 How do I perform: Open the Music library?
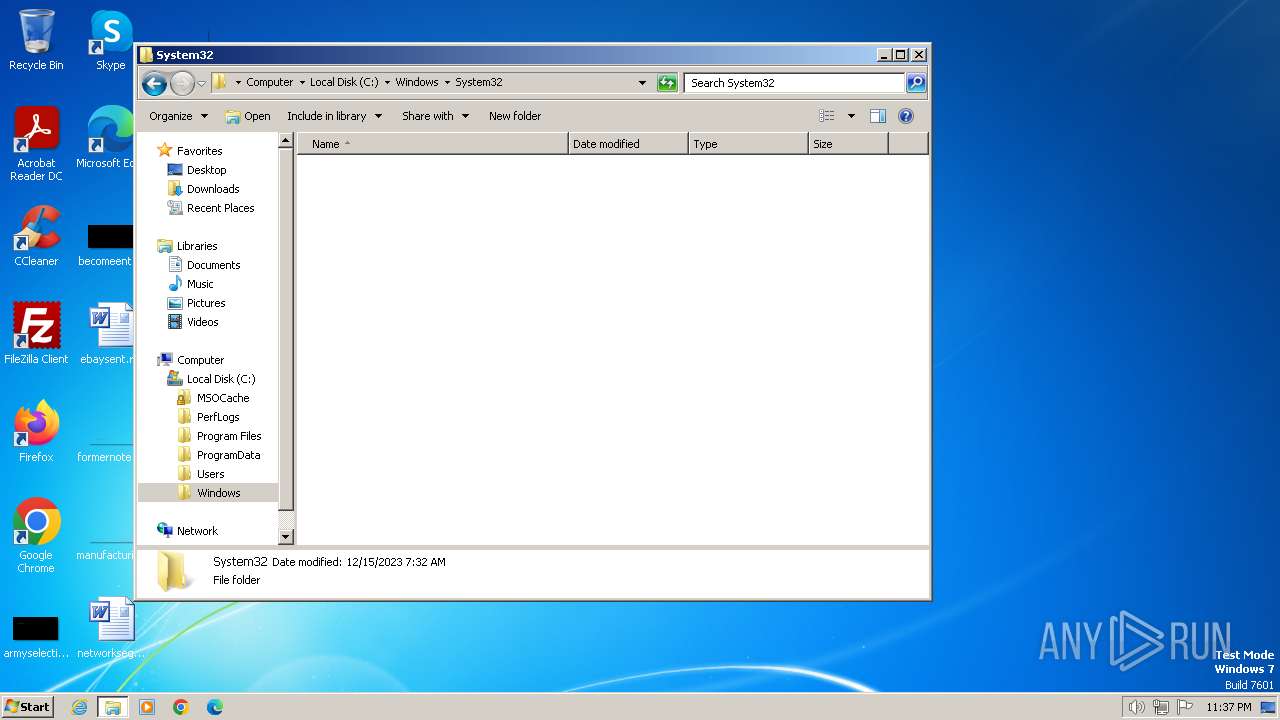coord(200,284)
